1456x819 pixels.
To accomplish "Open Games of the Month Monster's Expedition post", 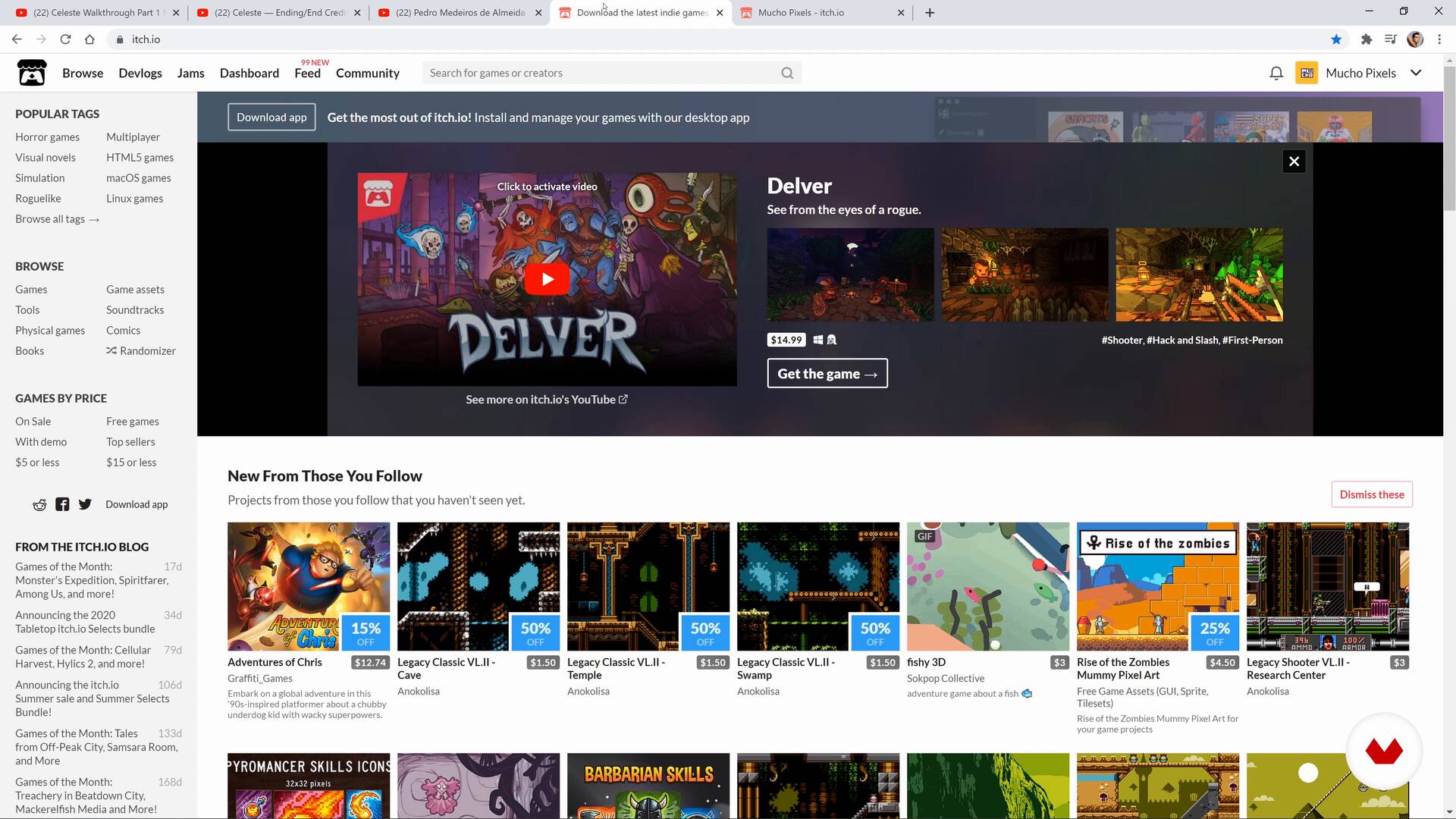I will 92,580.
